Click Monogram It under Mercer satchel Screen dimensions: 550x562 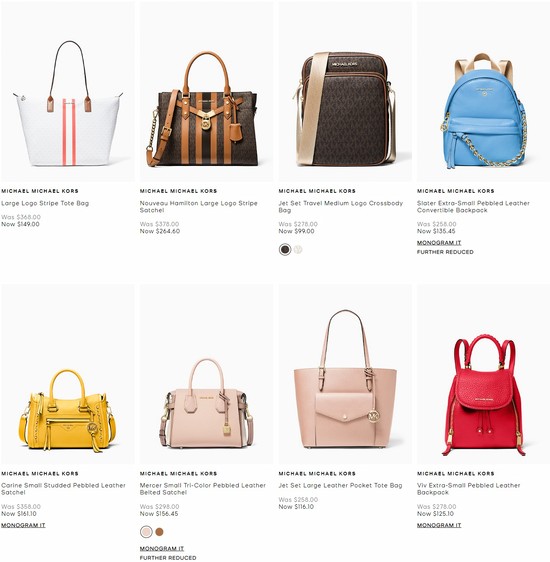(162, 548)
